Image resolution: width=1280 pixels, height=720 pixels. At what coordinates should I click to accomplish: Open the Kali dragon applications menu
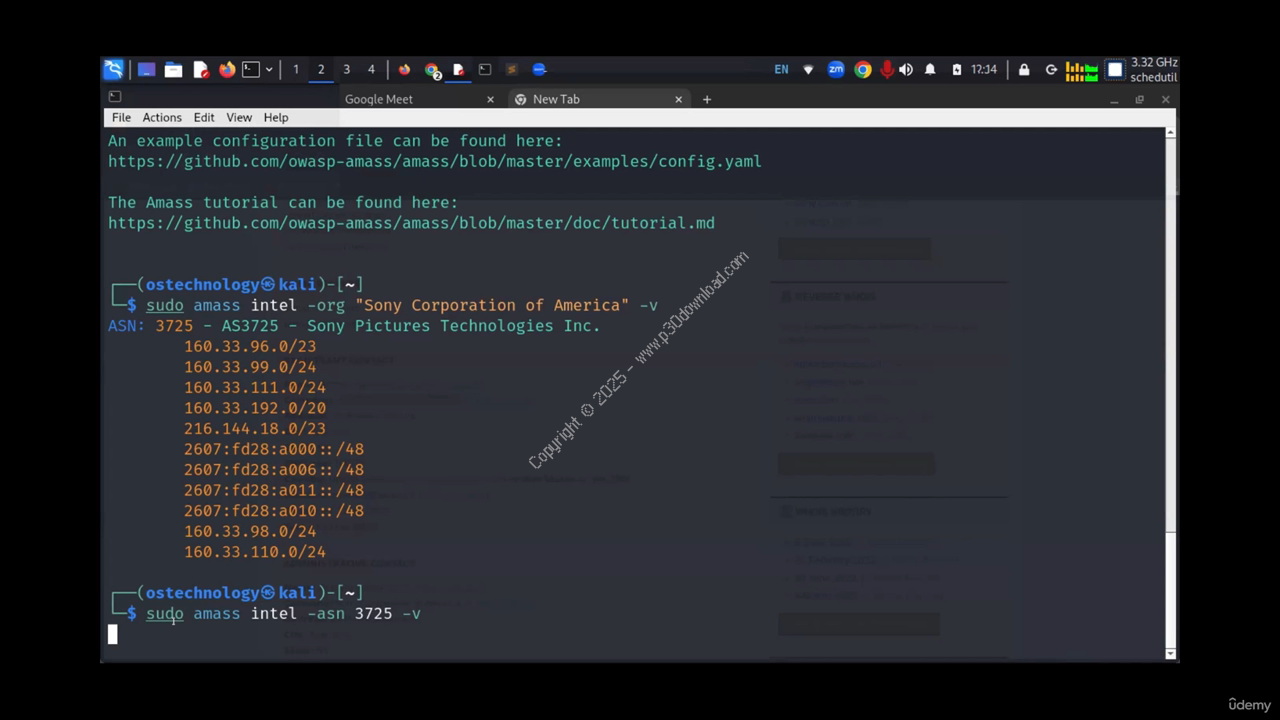point(114,69)
